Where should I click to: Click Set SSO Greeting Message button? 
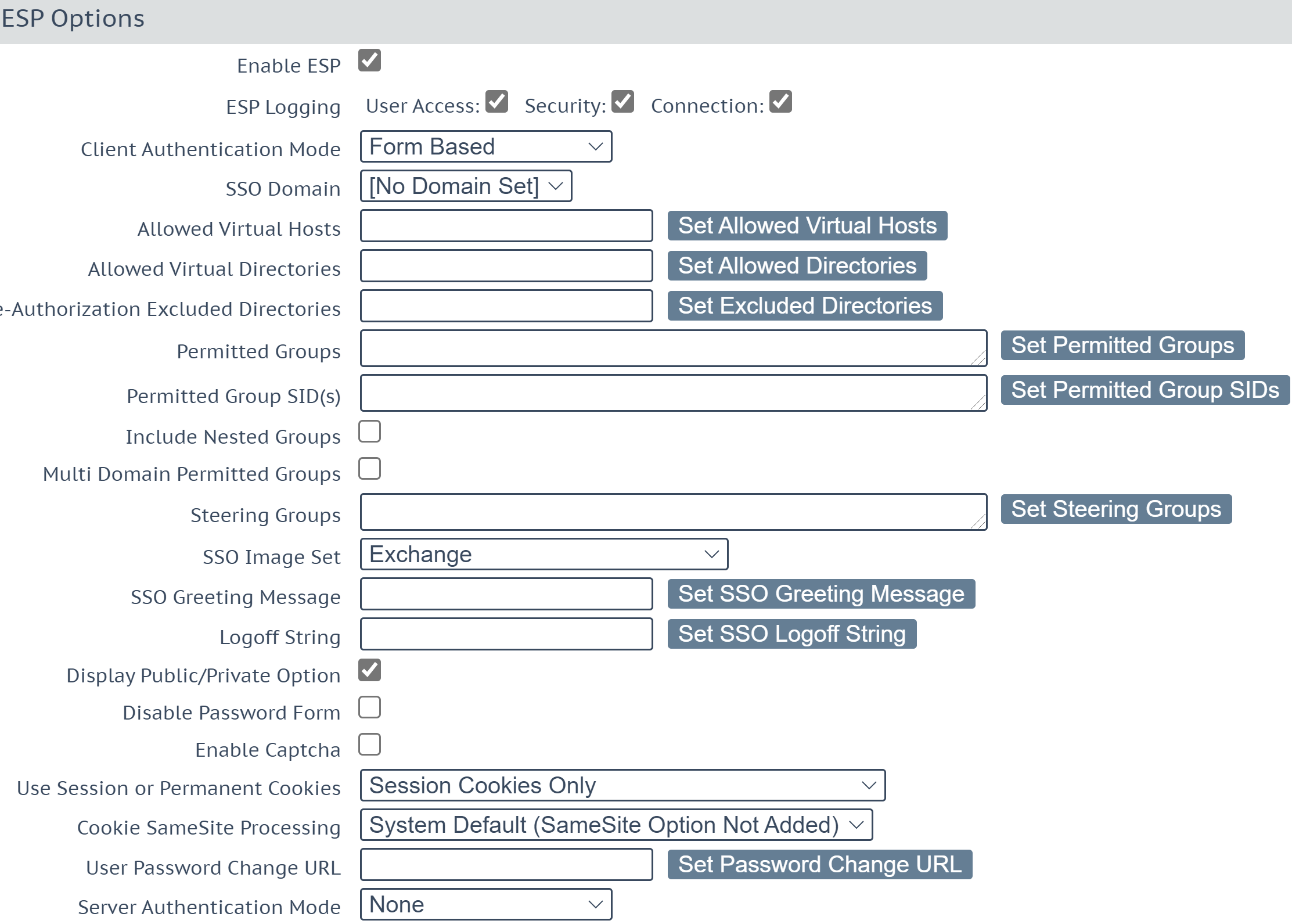click(x=821, y=594)
